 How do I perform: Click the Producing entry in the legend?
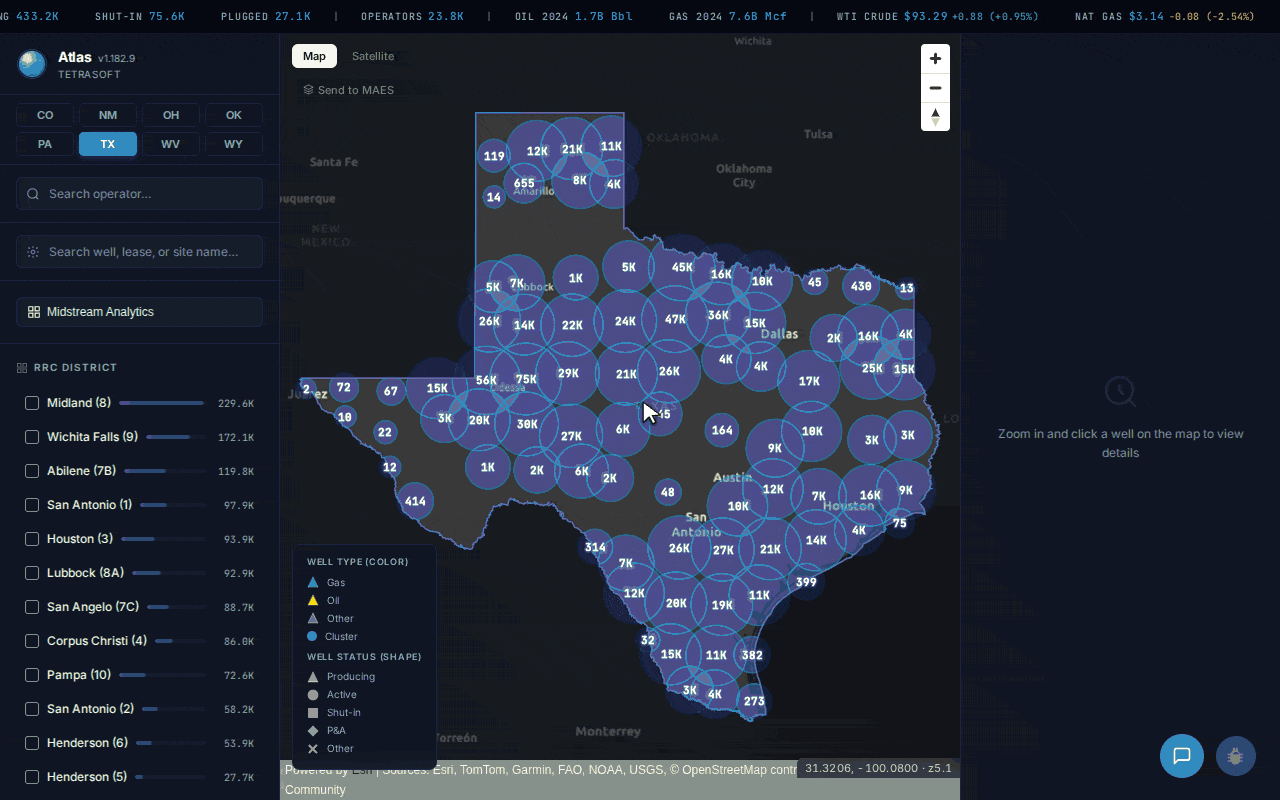341,677
